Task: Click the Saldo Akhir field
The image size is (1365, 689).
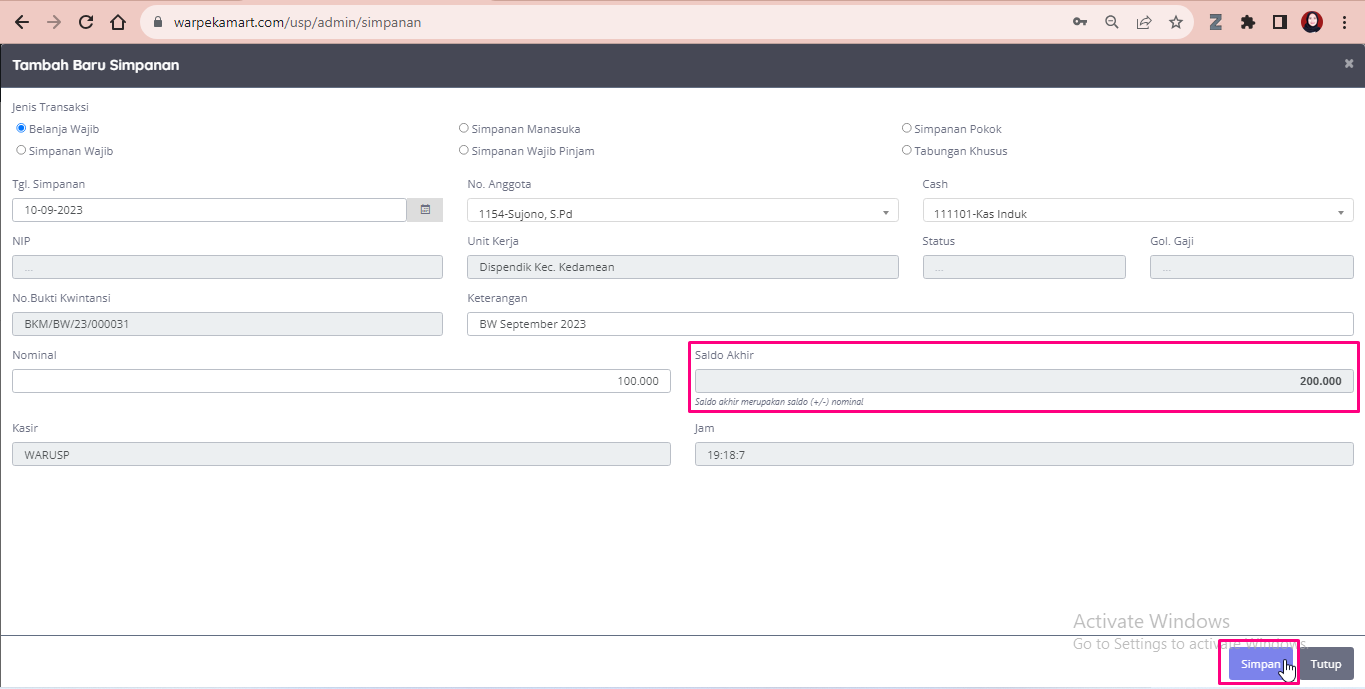Action: tap(1024, 381)
